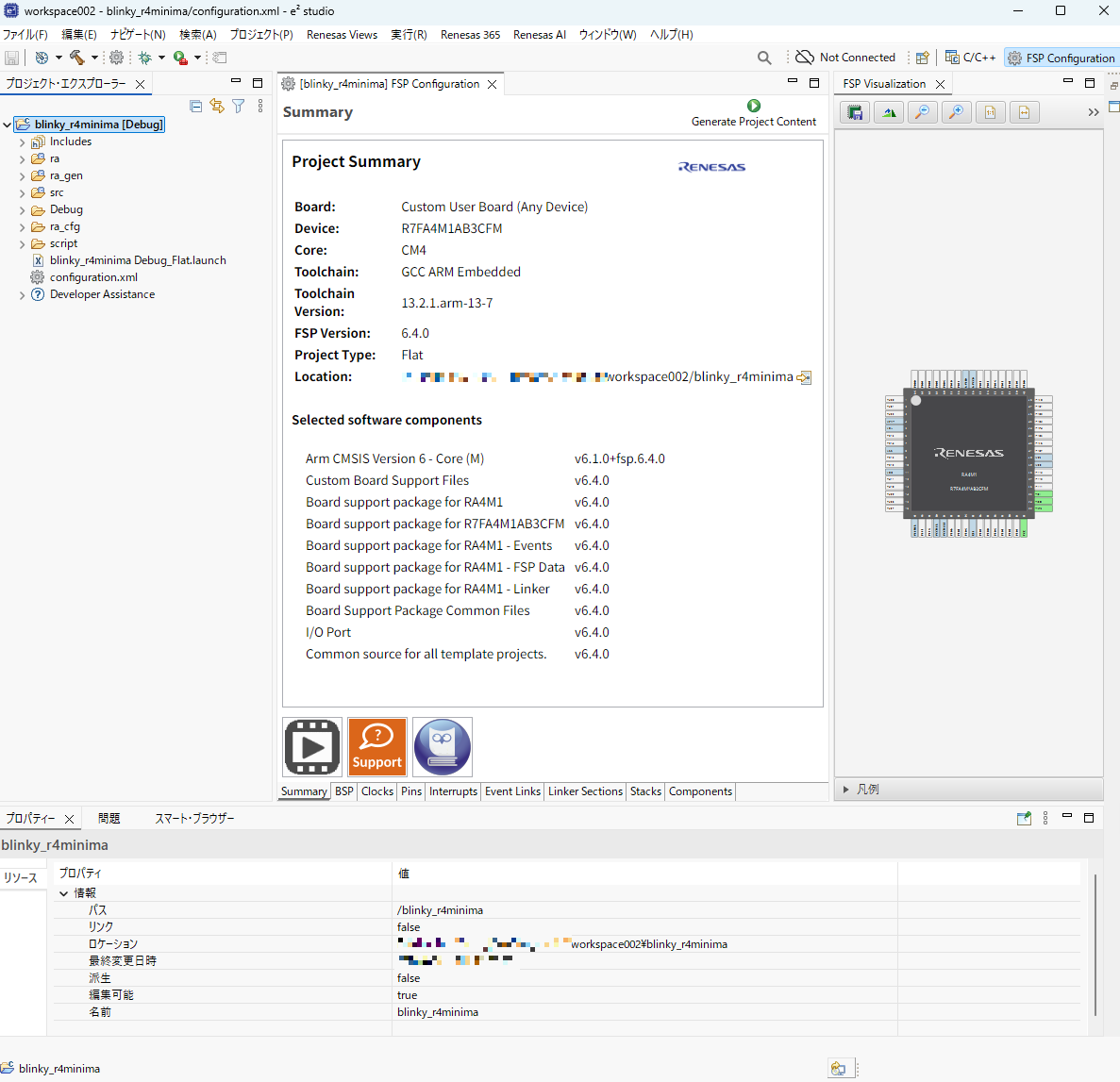
Task: Minimize the Project Explorer panel
Action: (236, 83)
